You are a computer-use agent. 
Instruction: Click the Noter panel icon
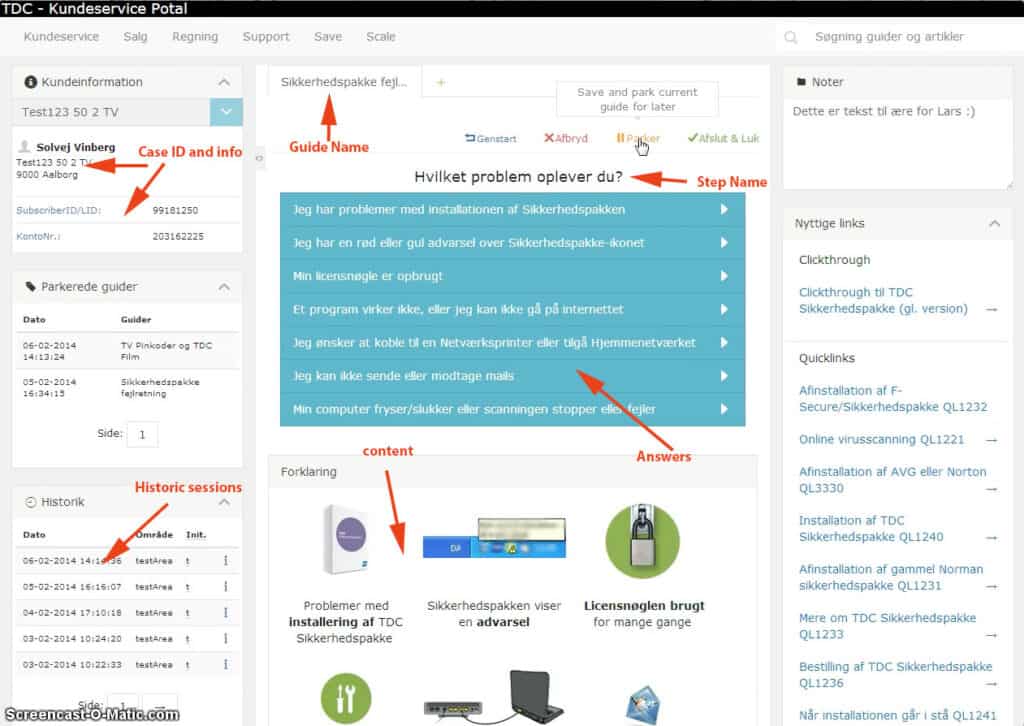point(801,82)
